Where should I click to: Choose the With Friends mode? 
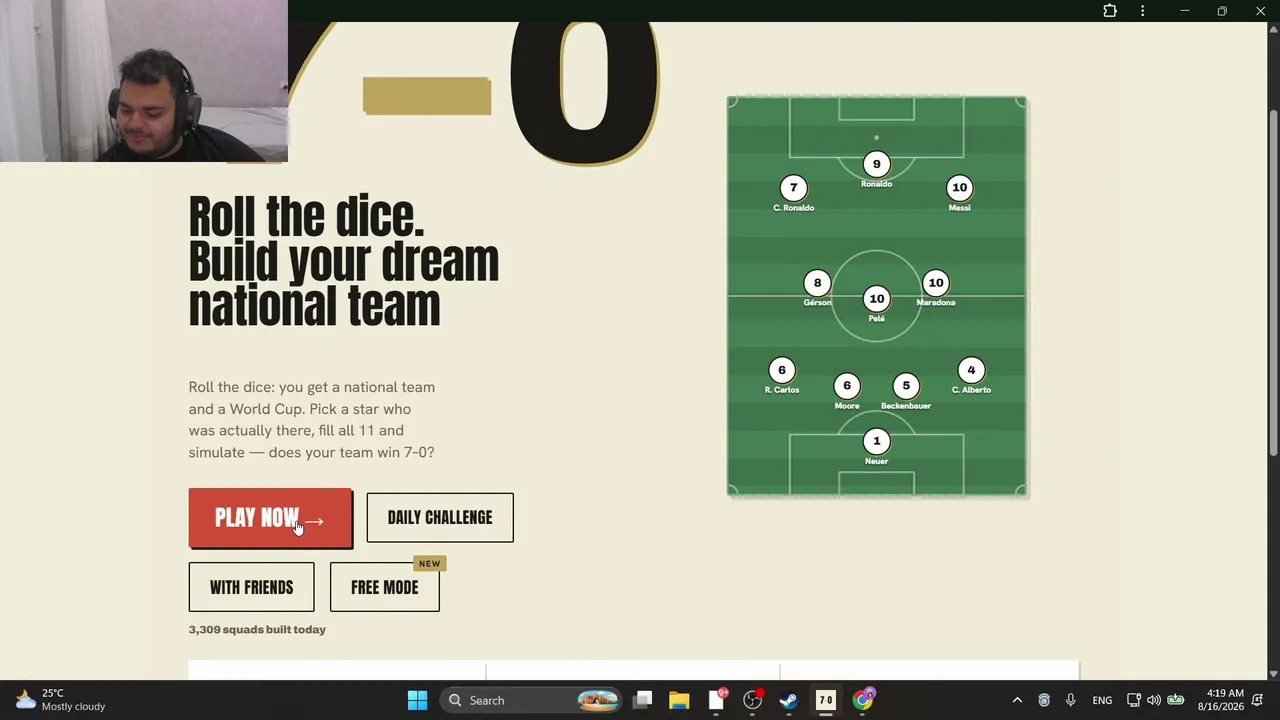click(251, 587)
